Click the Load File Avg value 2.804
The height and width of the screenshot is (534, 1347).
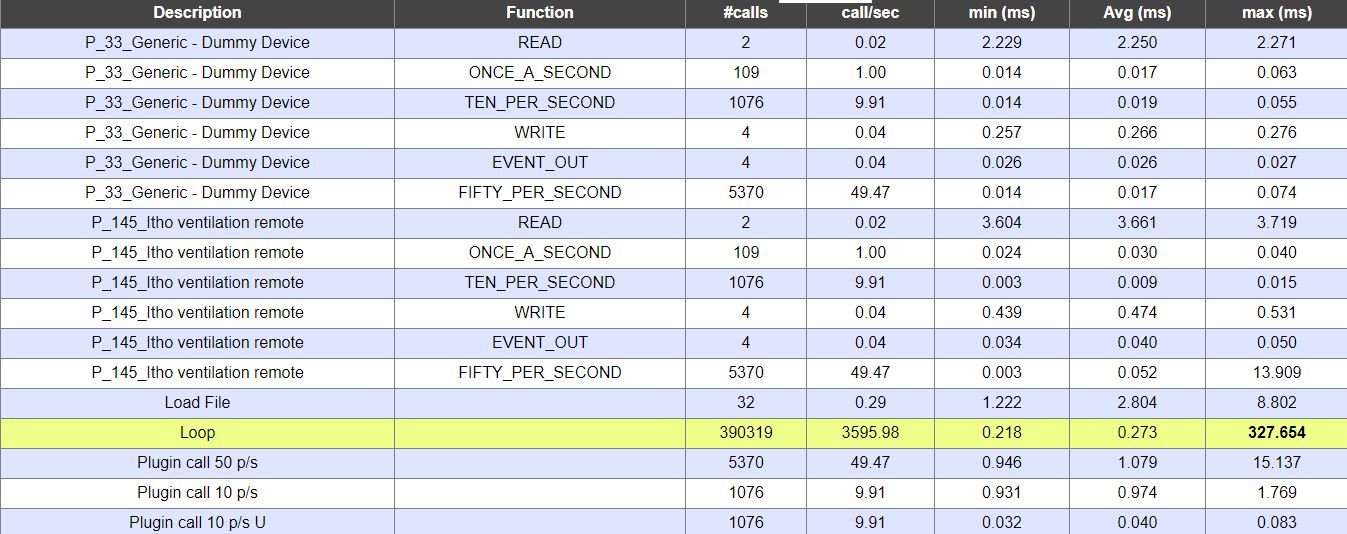pyautogui.click(x=1137, y=403)
